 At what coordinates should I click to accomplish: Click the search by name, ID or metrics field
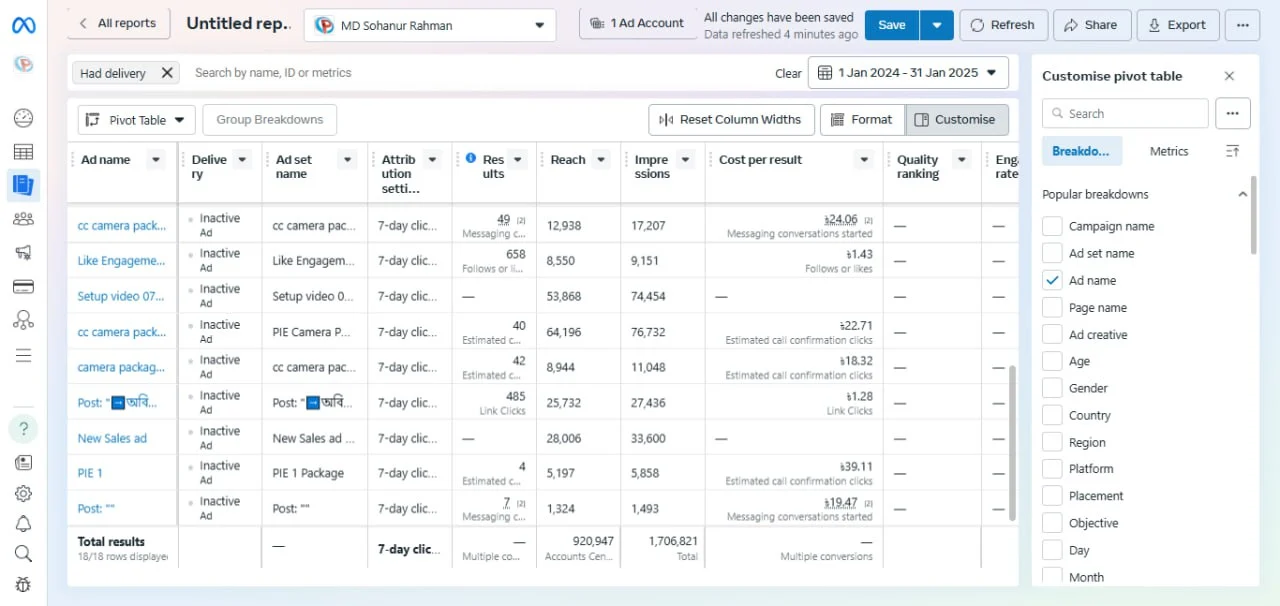470,73
